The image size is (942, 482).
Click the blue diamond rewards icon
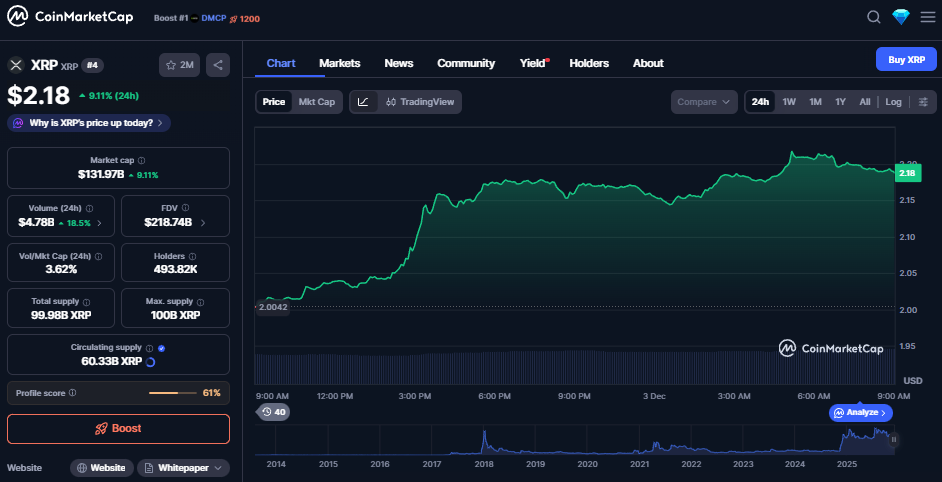(901, 17)
